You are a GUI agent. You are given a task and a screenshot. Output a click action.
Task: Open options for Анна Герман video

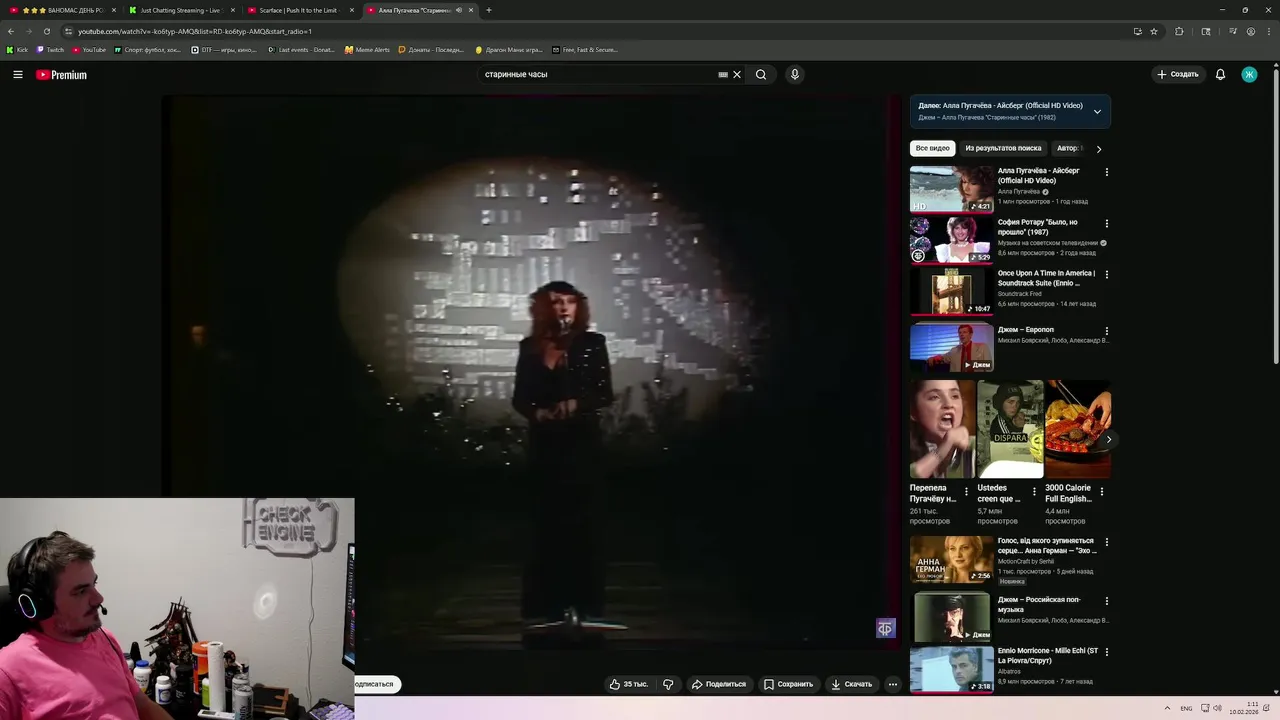click(x=1106, y=541)
